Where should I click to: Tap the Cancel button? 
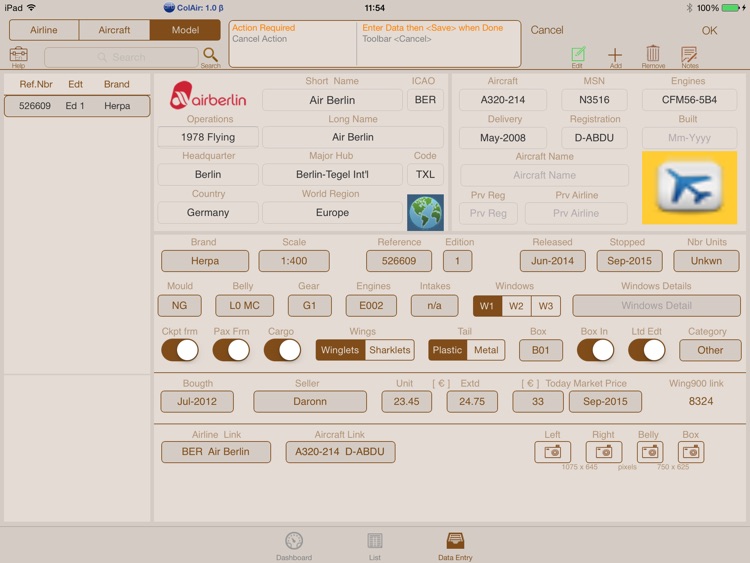[x=547, y=30]
